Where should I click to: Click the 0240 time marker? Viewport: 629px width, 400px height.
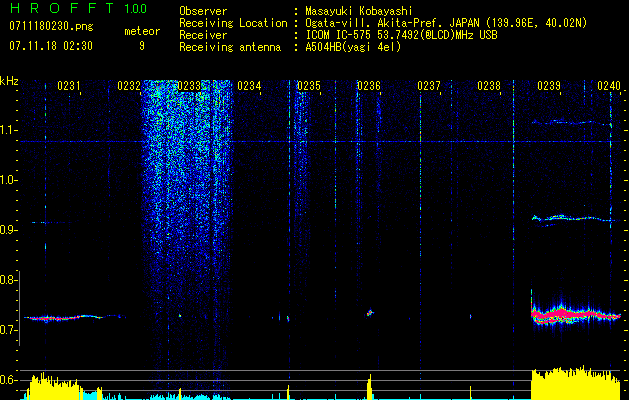tap(609, 86)
